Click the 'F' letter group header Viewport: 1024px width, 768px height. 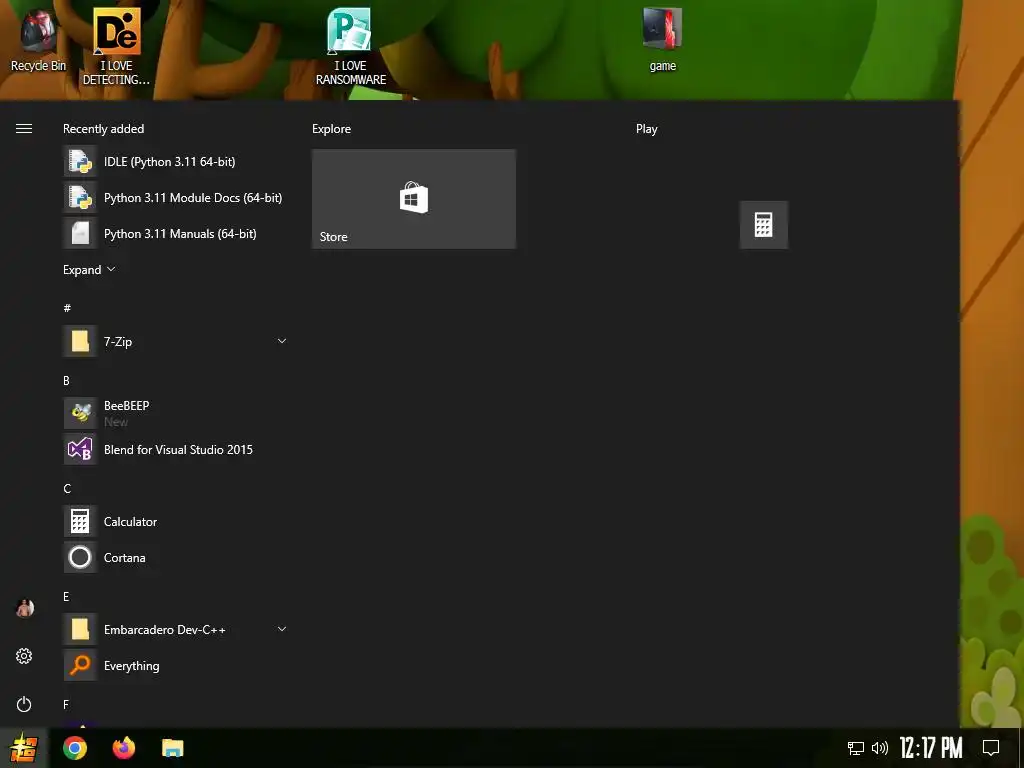[x=65, y=705]
